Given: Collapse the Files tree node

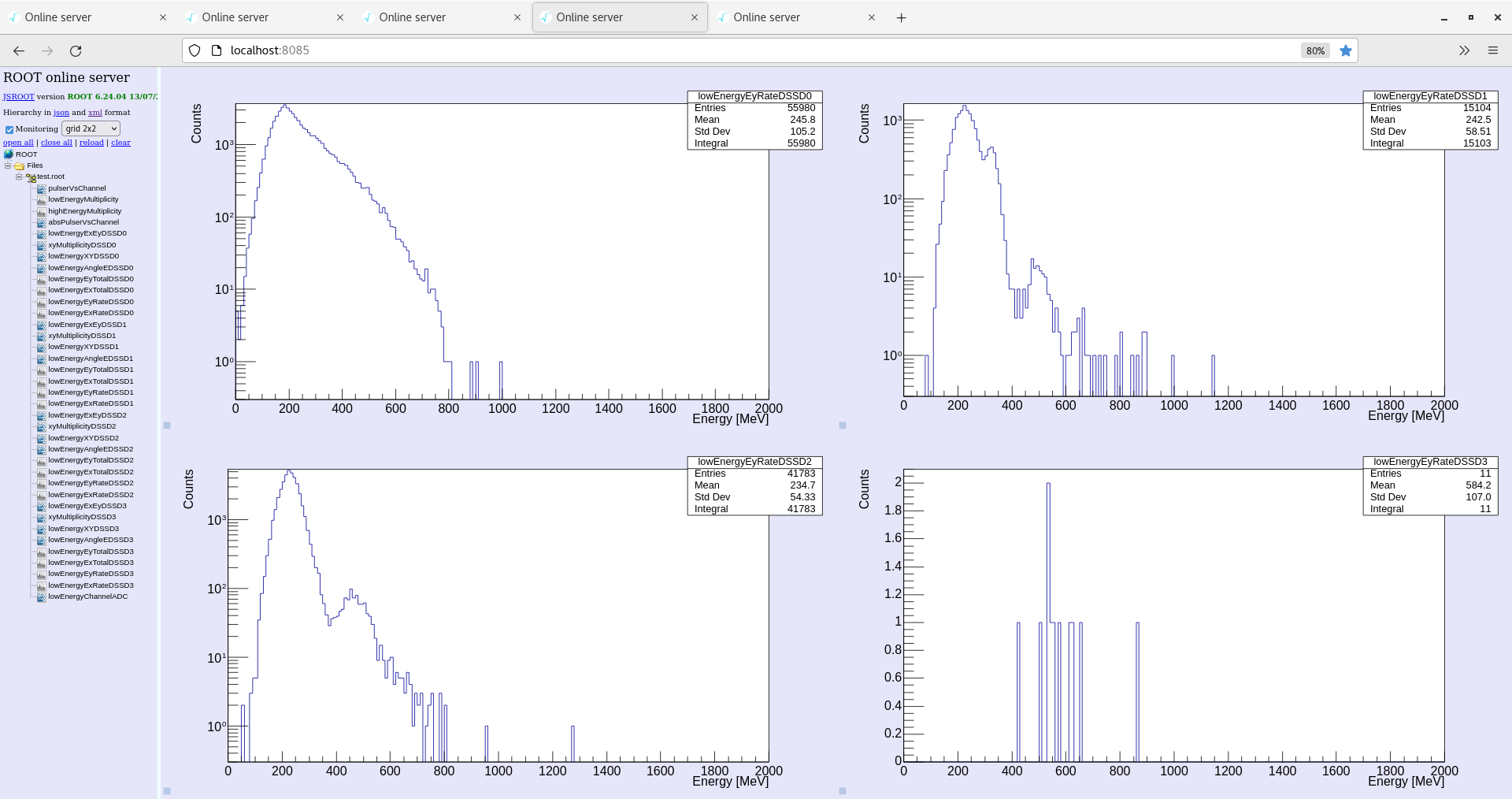Looking at the screenshot, I should pos(8,166).
